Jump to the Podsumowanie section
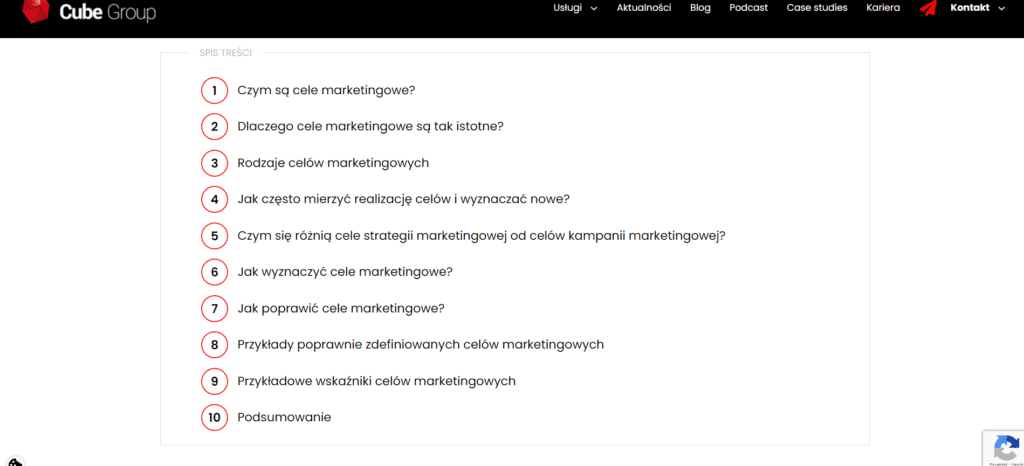The height and width of the screenshot is (466, 1024). (284, 417)
